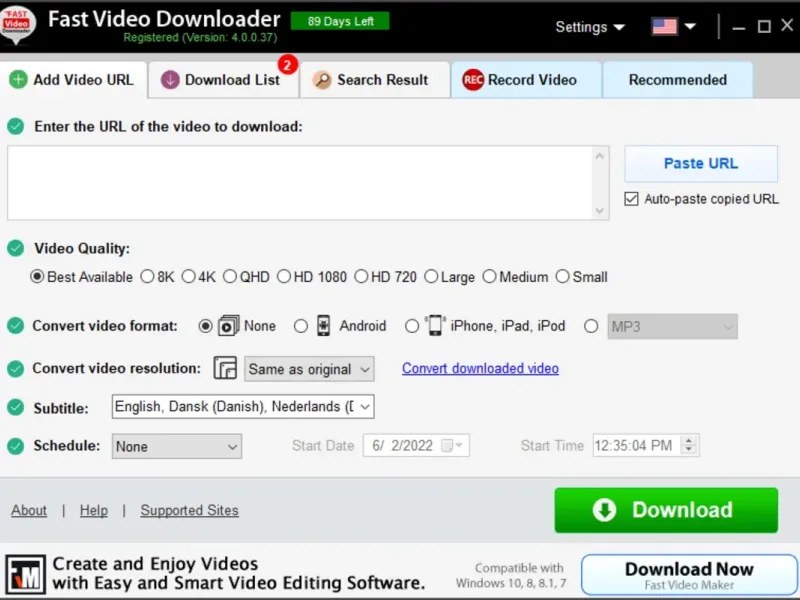This screenshot has width=800, height=600.
Task: Click the 89 Days Left badge
Action: click(x=340, y=21)
